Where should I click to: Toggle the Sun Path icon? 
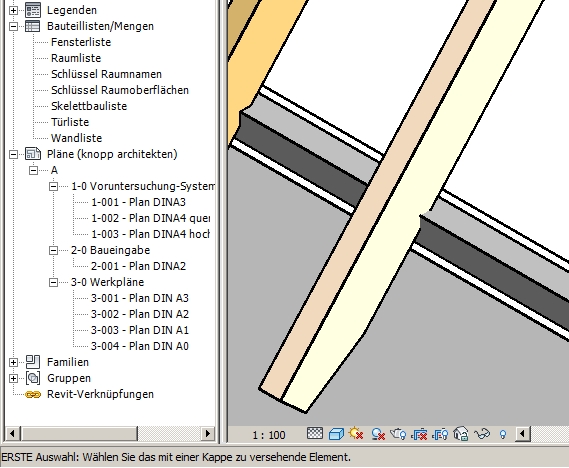[356, 434]
